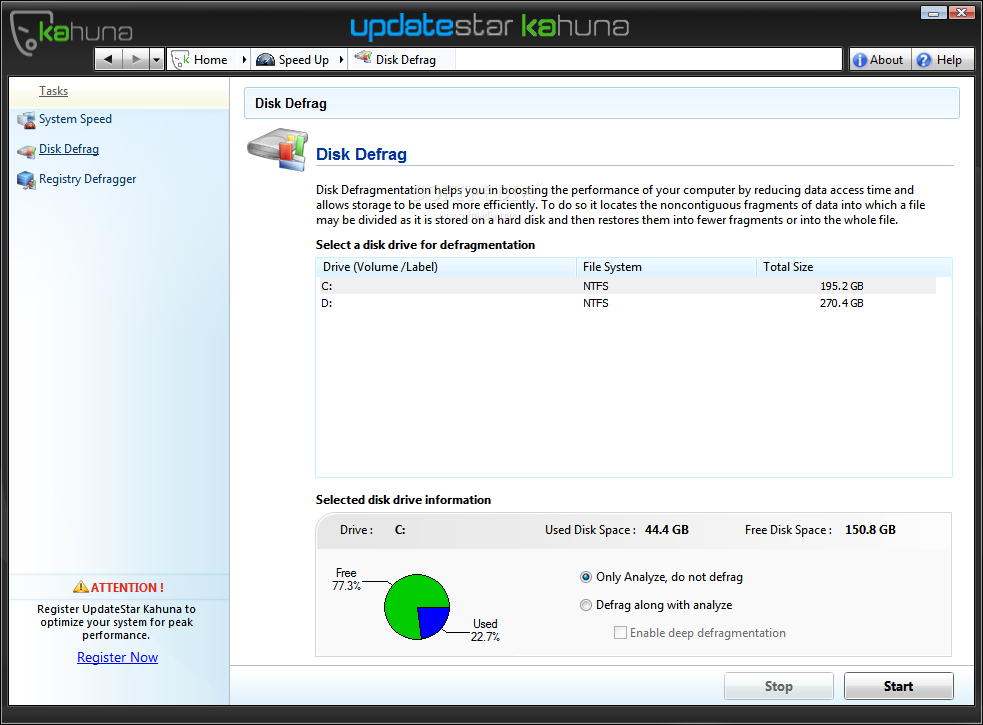Click the Used 22.7% chart label
Image resolution: width=983 pixels, height=725 pixels.
pos(485,630)
